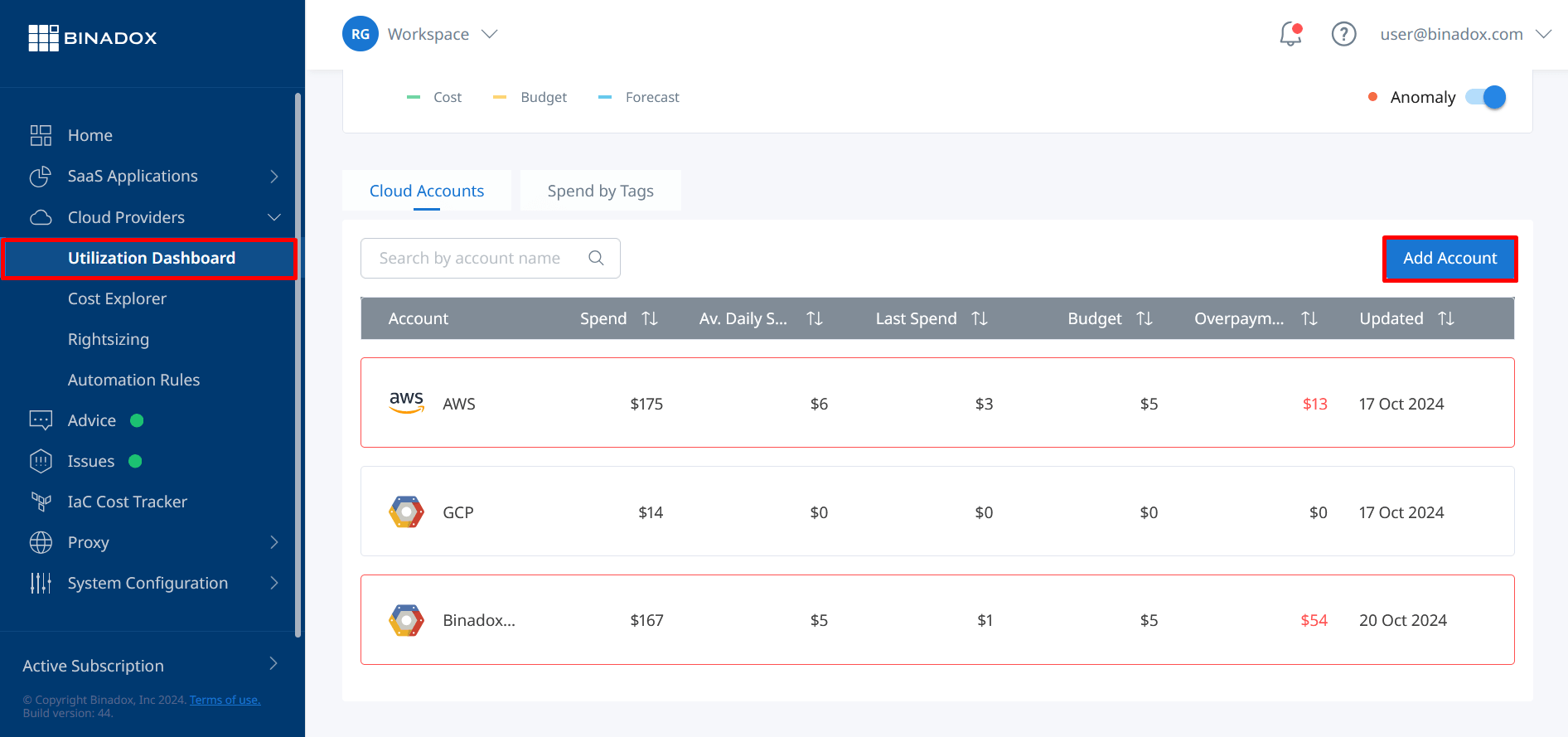Viewport: 1568px width, 737px height.
Task: Sort by Av. Daily Spend arrows
Action: (815, 318)
